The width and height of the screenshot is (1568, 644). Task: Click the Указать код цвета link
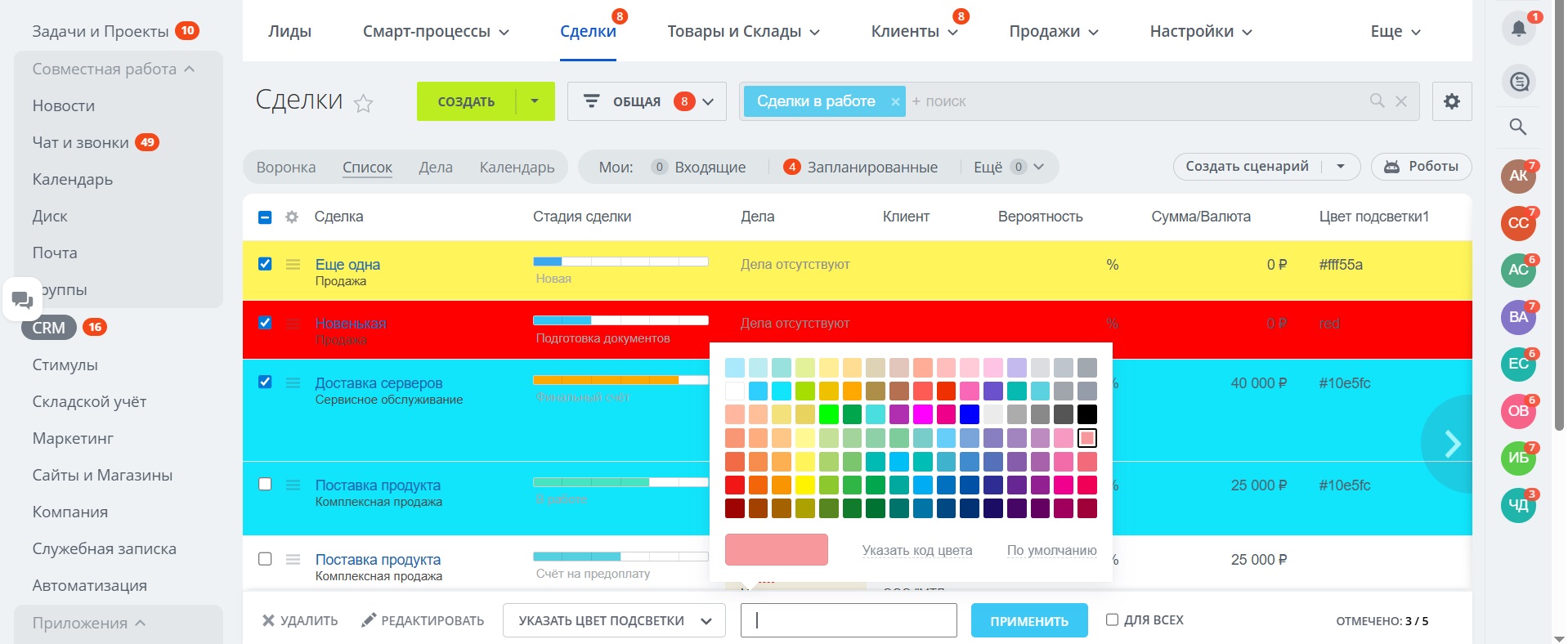916,550
